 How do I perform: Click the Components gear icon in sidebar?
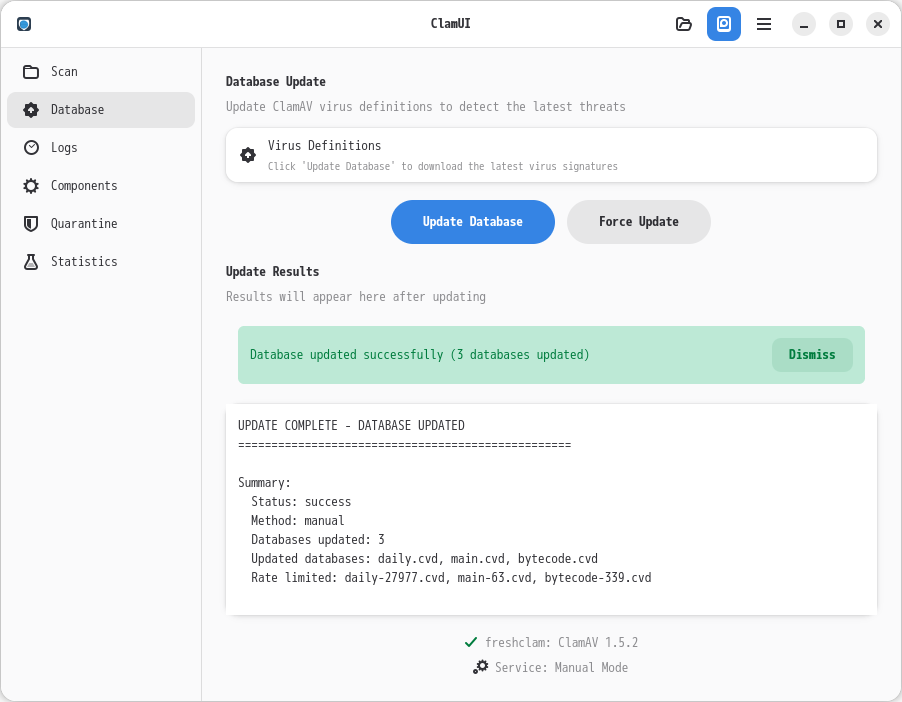pyautogui.click(x=31, y=186)
